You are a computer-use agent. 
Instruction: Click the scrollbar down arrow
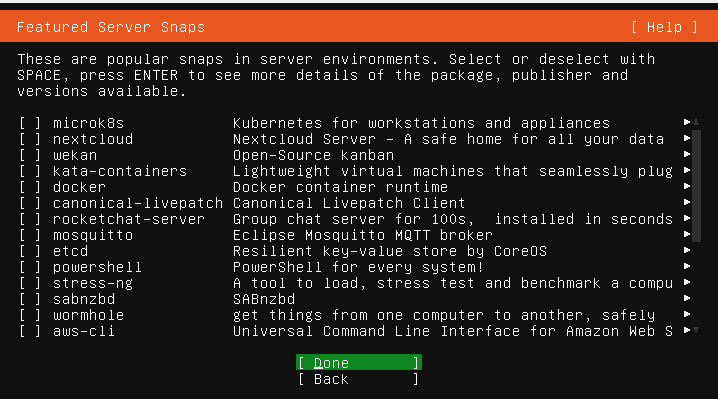pos(696,330)
